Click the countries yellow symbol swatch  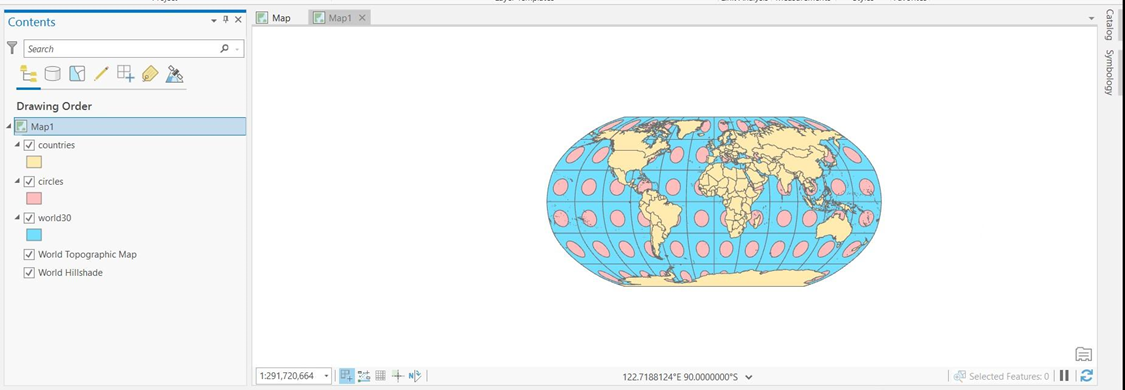point(34,162)
